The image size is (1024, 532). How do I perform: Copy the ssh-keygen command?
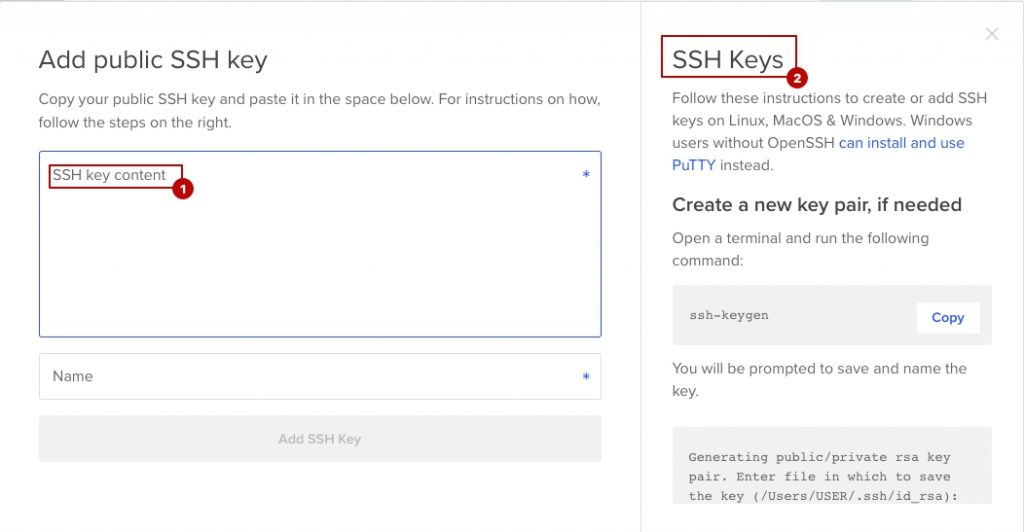coord(948,317)
